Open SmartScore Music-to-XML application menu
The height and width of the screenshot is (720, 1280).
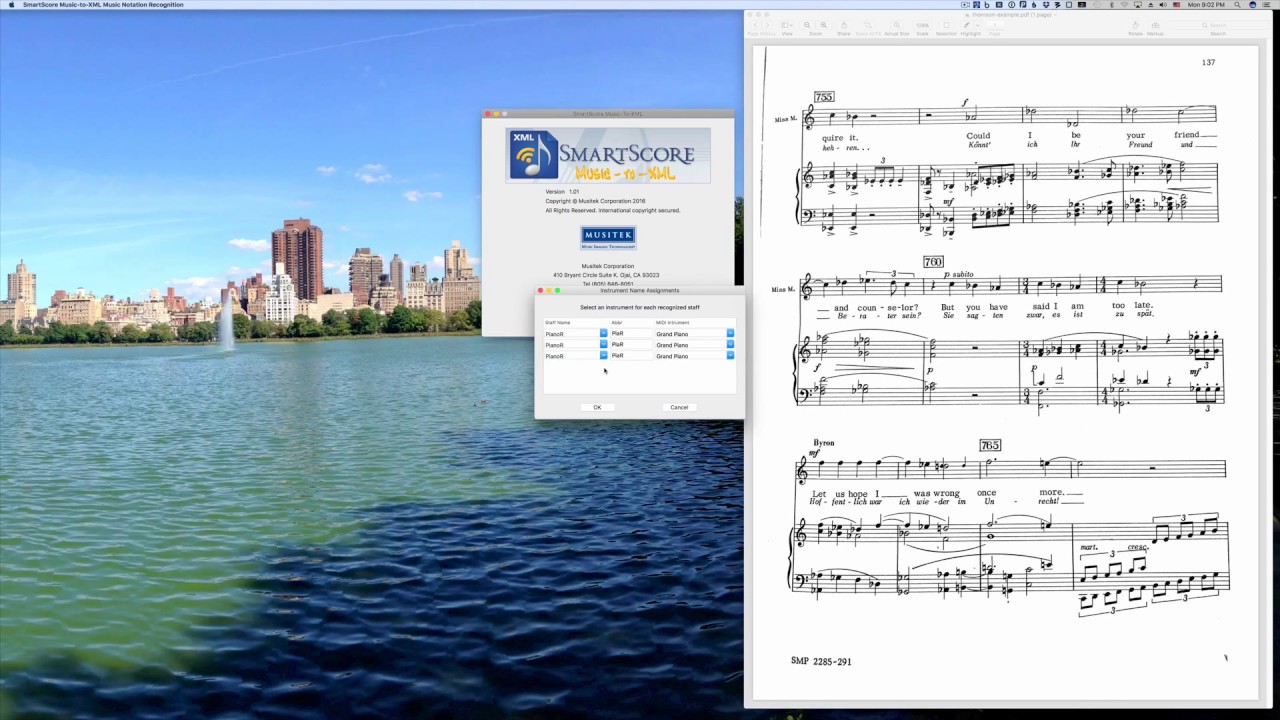[103, 4]
